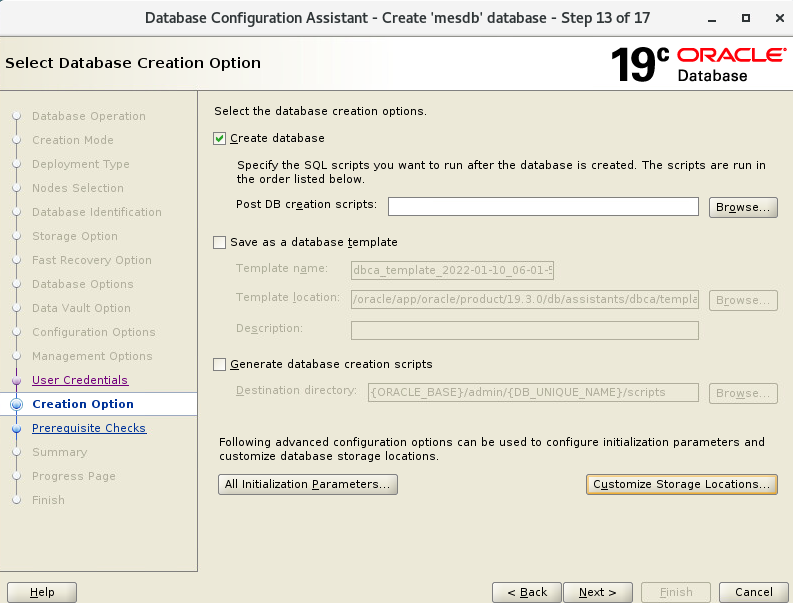Jump to the Prerequisite Checks step
This screenshot has width=793, height=603.
[x=89, y=428]
